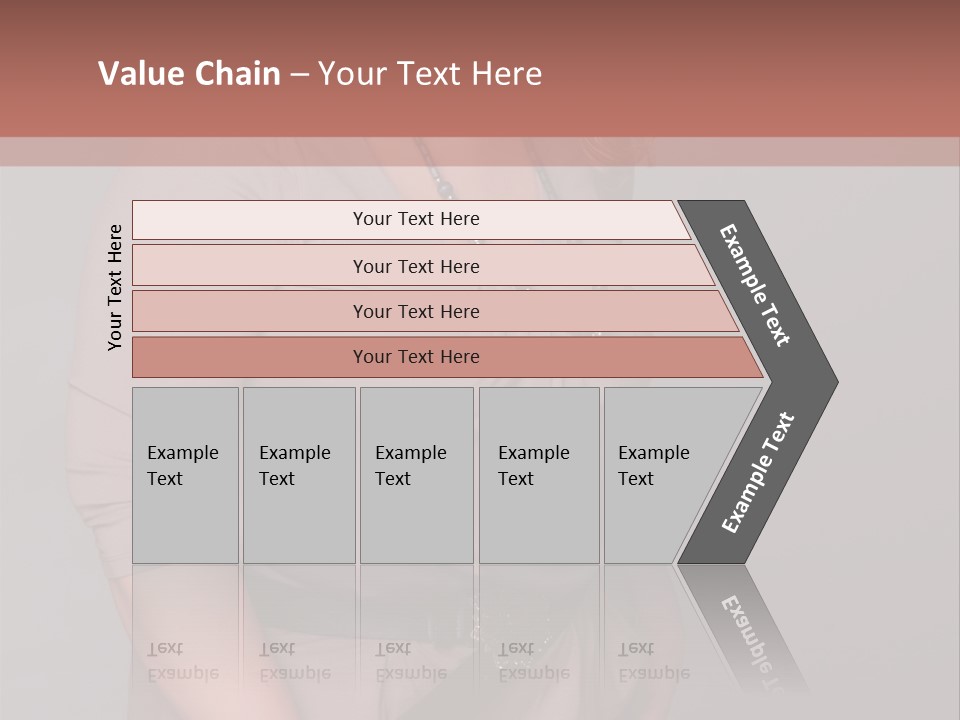This screenshot has height=720, width=960.
Task: Pick the darkest red "Your Text Here" bar
Action: [x=447, y=357]
